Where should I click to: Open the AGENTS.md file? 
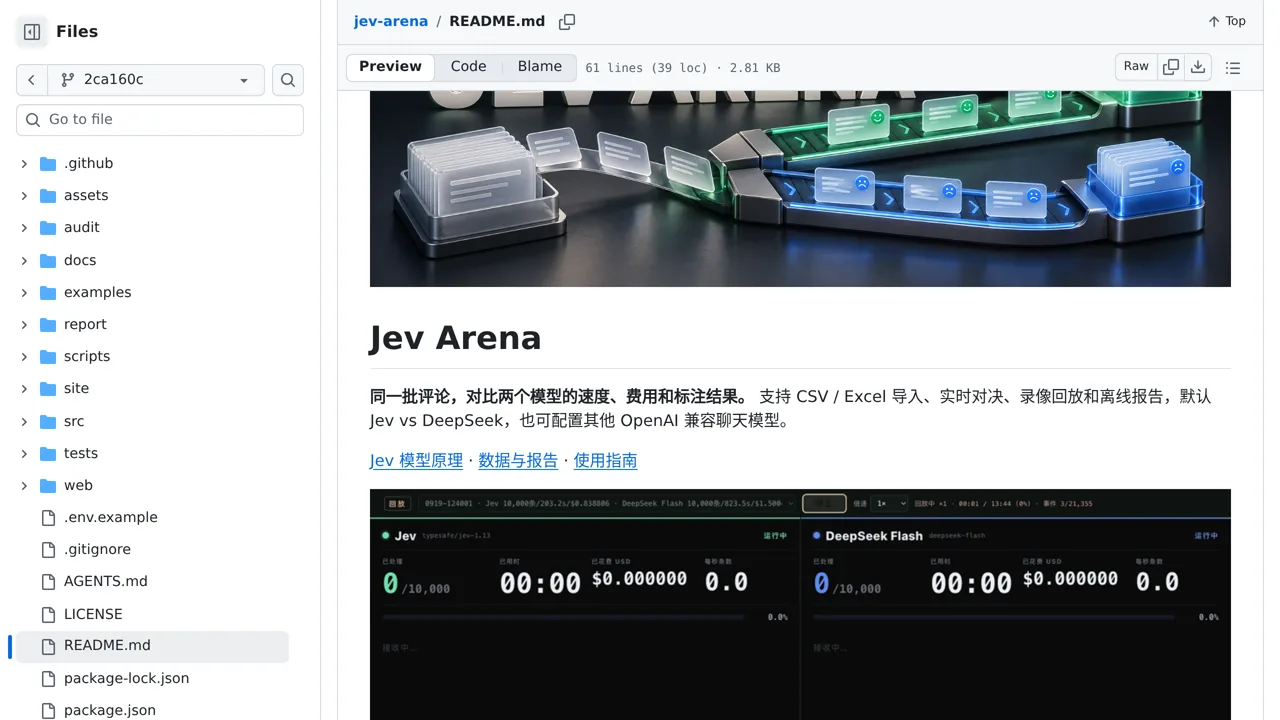(105, 581)
